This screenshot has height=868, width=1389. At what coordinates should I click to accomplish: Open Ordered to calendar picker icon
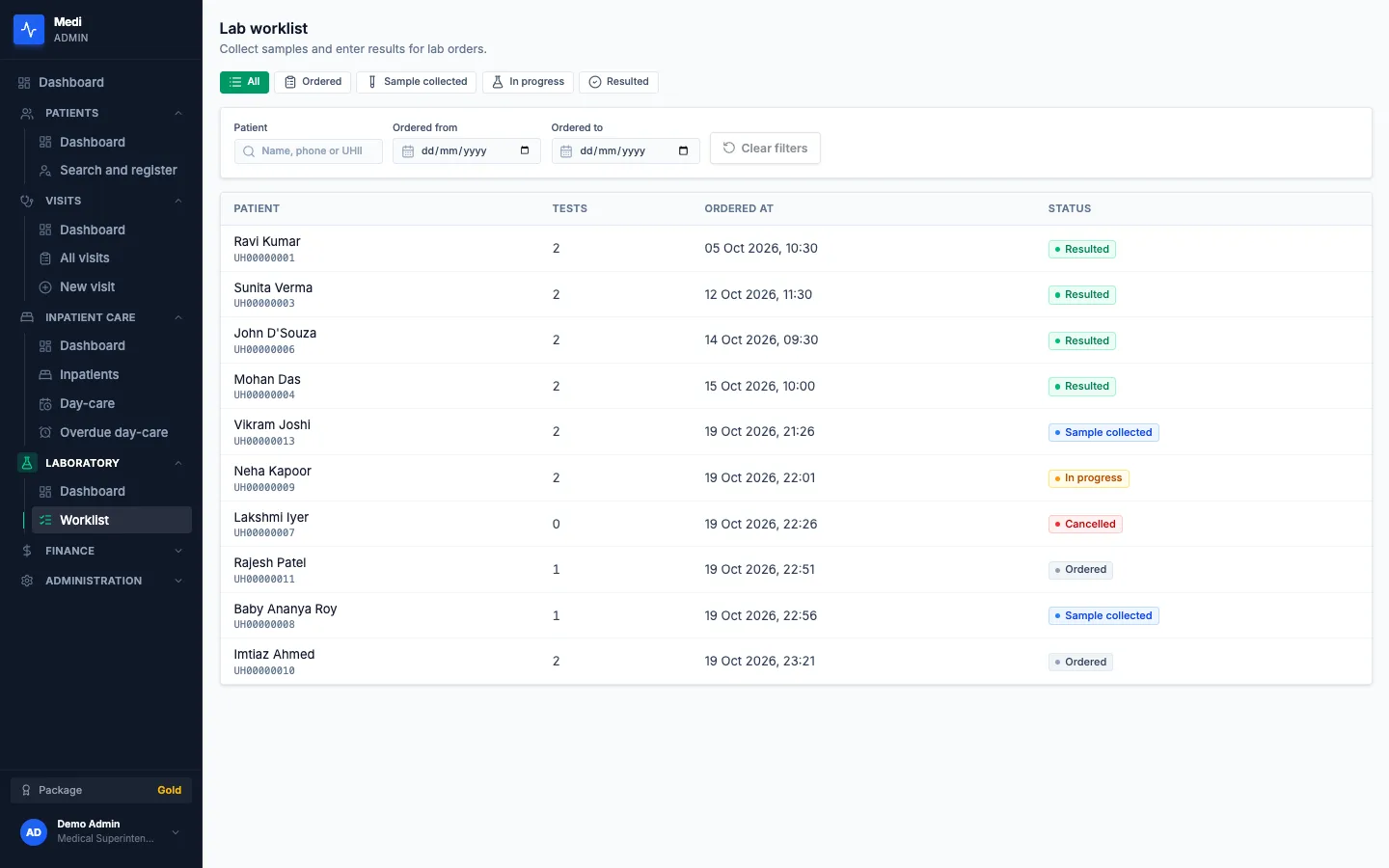[683, 150]
